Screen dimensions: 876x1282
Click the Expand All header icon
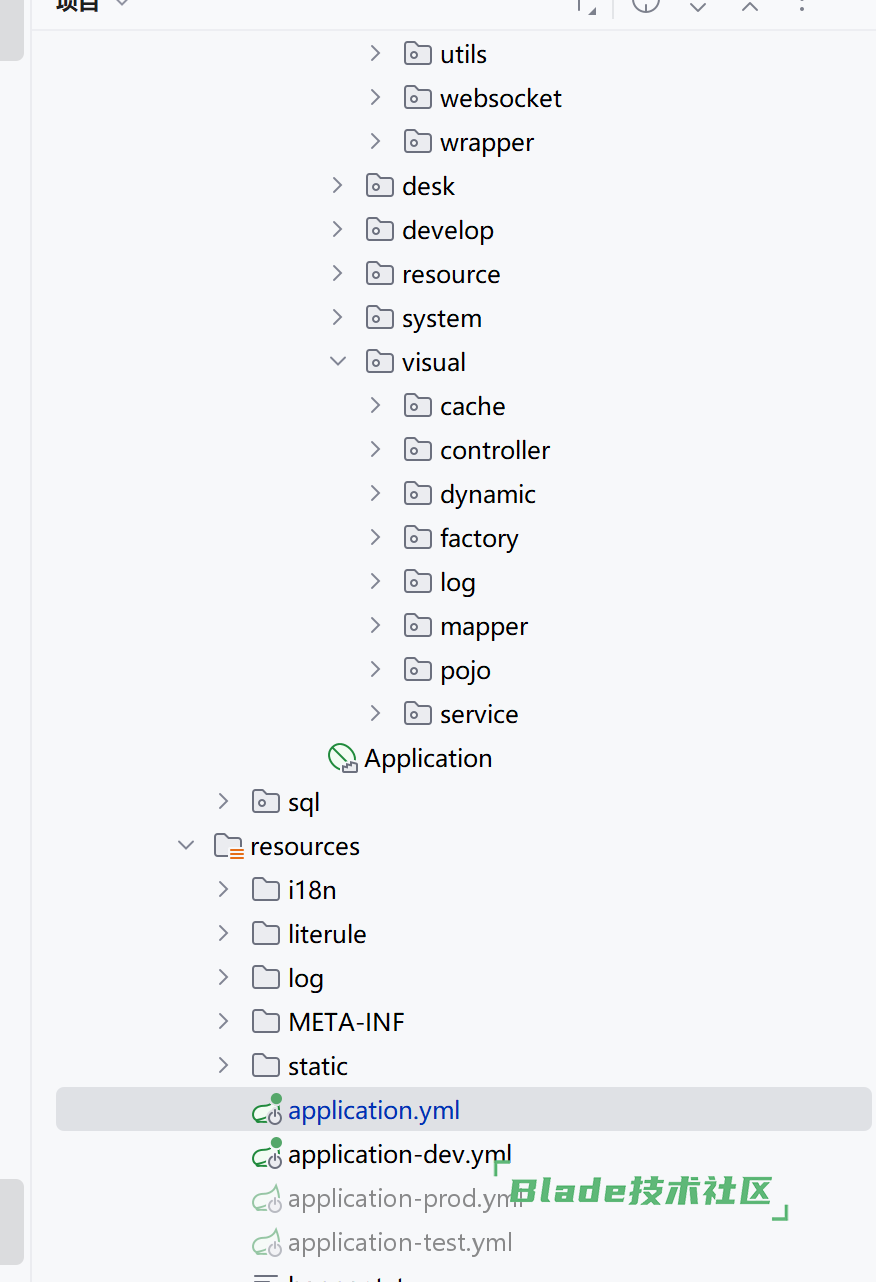click(698, 6)
